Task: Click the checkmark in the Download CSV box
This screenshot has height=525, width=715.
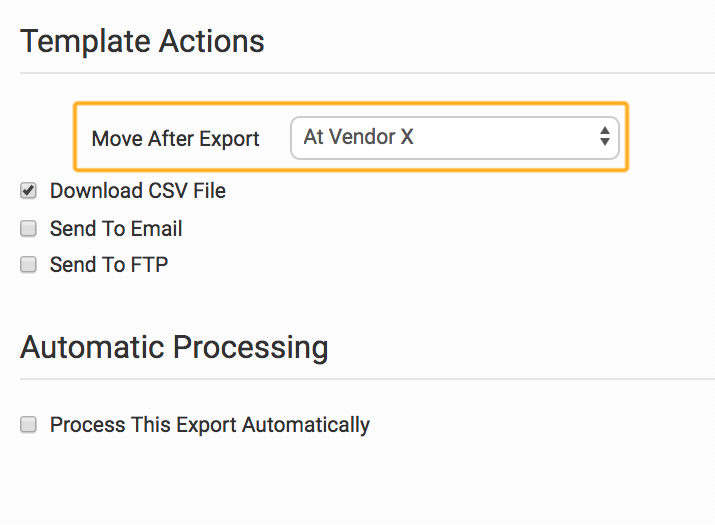Action: click(x=29, y=190)
